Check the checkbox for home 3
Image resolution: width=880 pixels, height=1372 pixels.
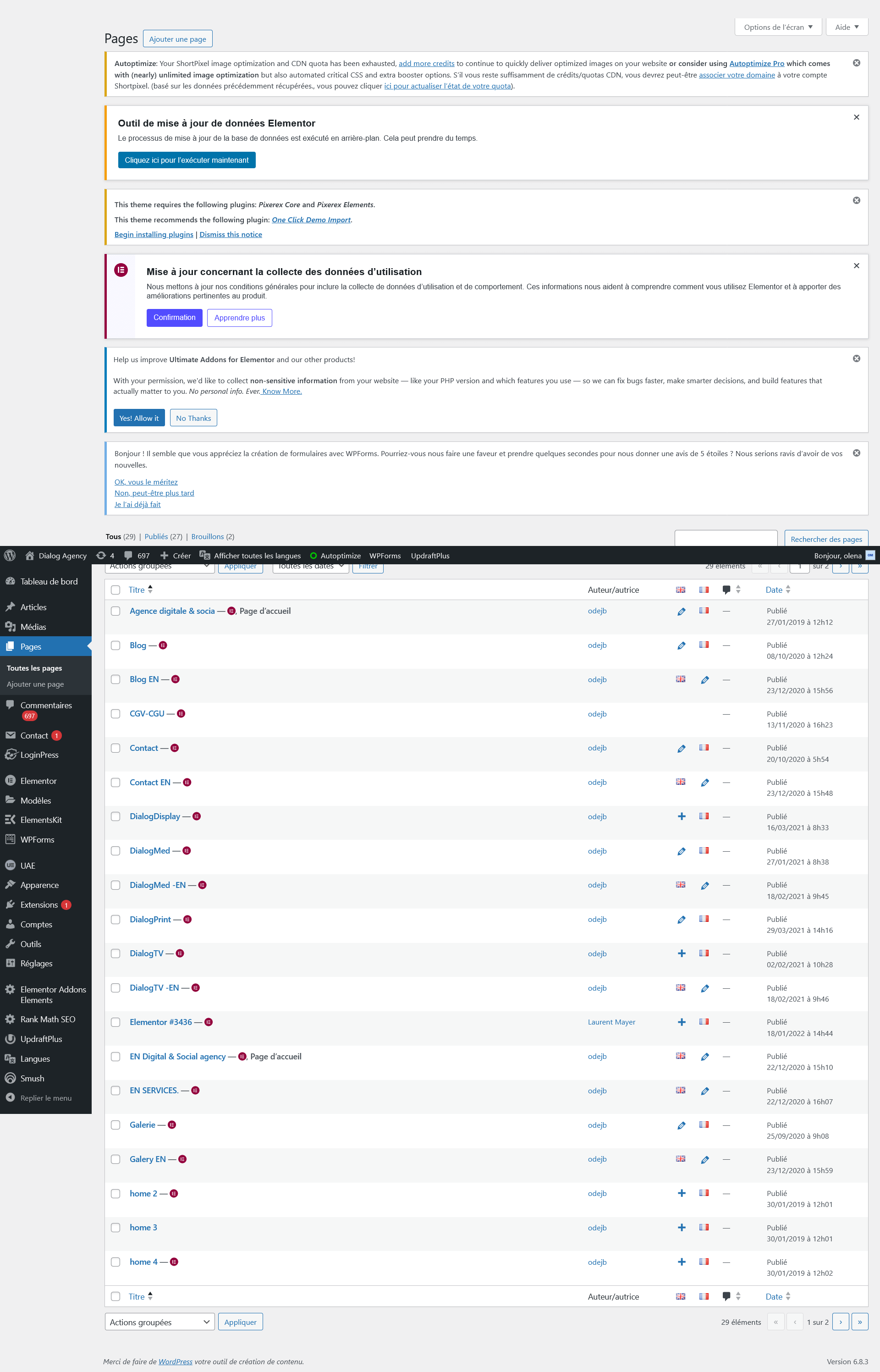tap(115, 1228)
